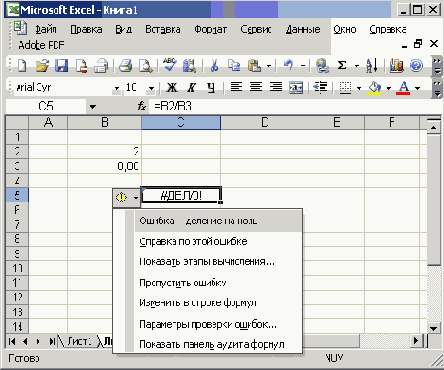Image resolution: width=444 pixels, height=370 pixels.
Task: Open the Adobe PDF menu
Action: [41, 45]
